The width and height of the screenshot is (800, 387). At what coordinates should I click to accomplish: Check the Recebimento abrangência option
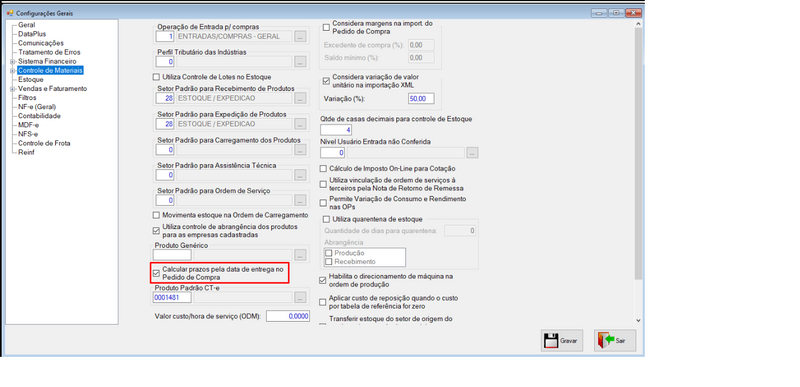coord(329,262)
